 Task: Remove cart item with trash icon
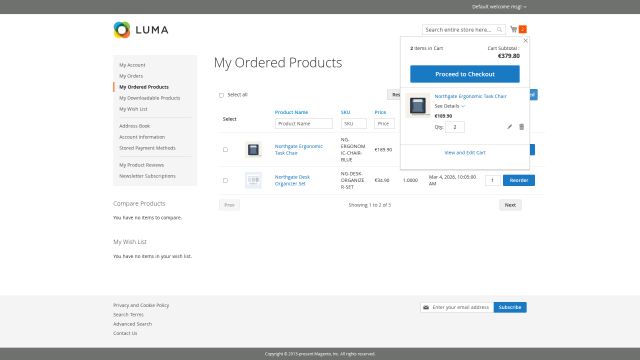(521, 127)
